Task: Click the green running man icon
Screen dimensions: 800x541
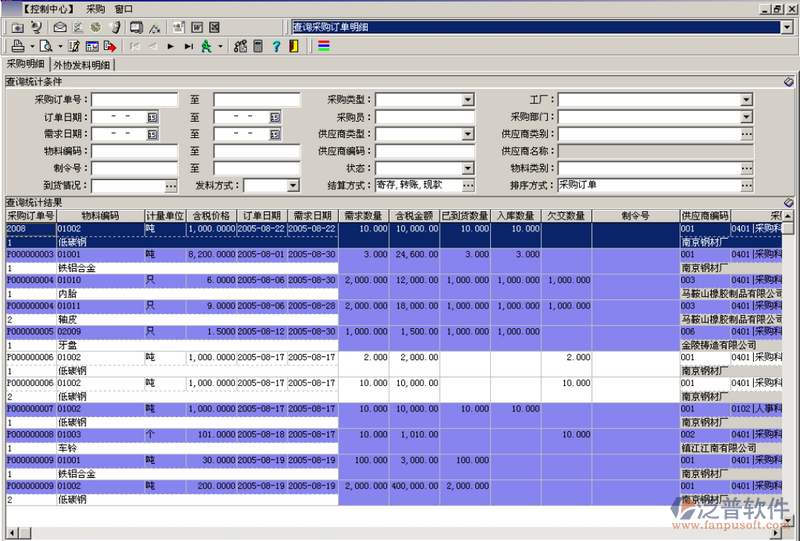Action: coord(206,46)
